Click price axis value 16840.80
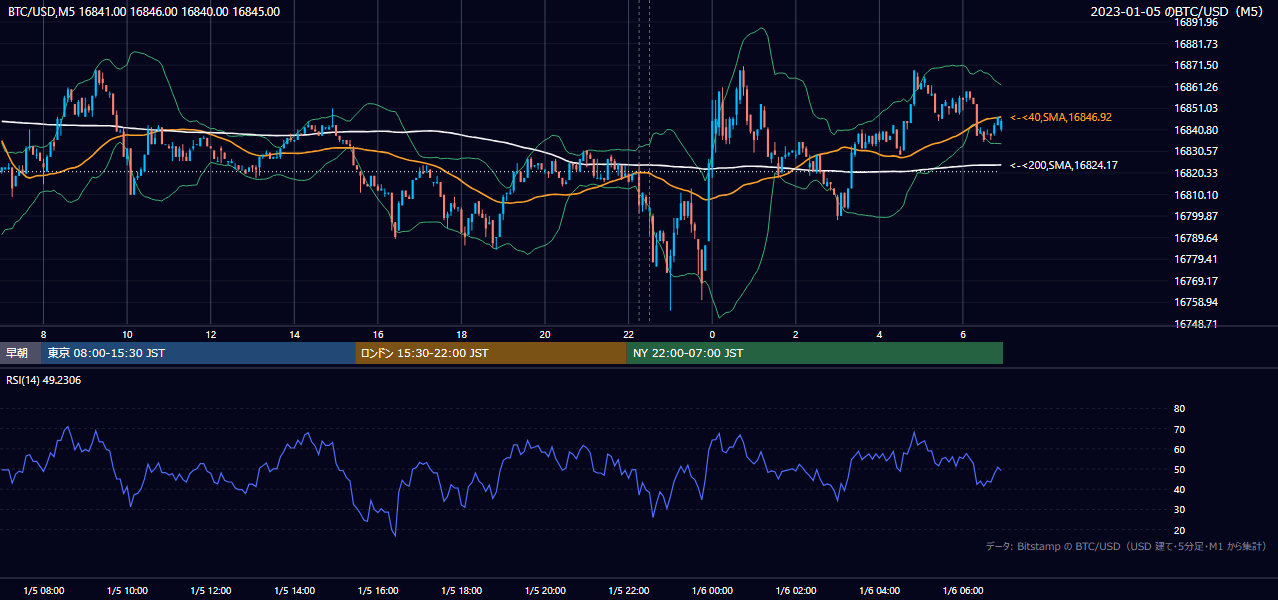Image resolution: width=1278 pixels, height=600 pixels. 1196,130
